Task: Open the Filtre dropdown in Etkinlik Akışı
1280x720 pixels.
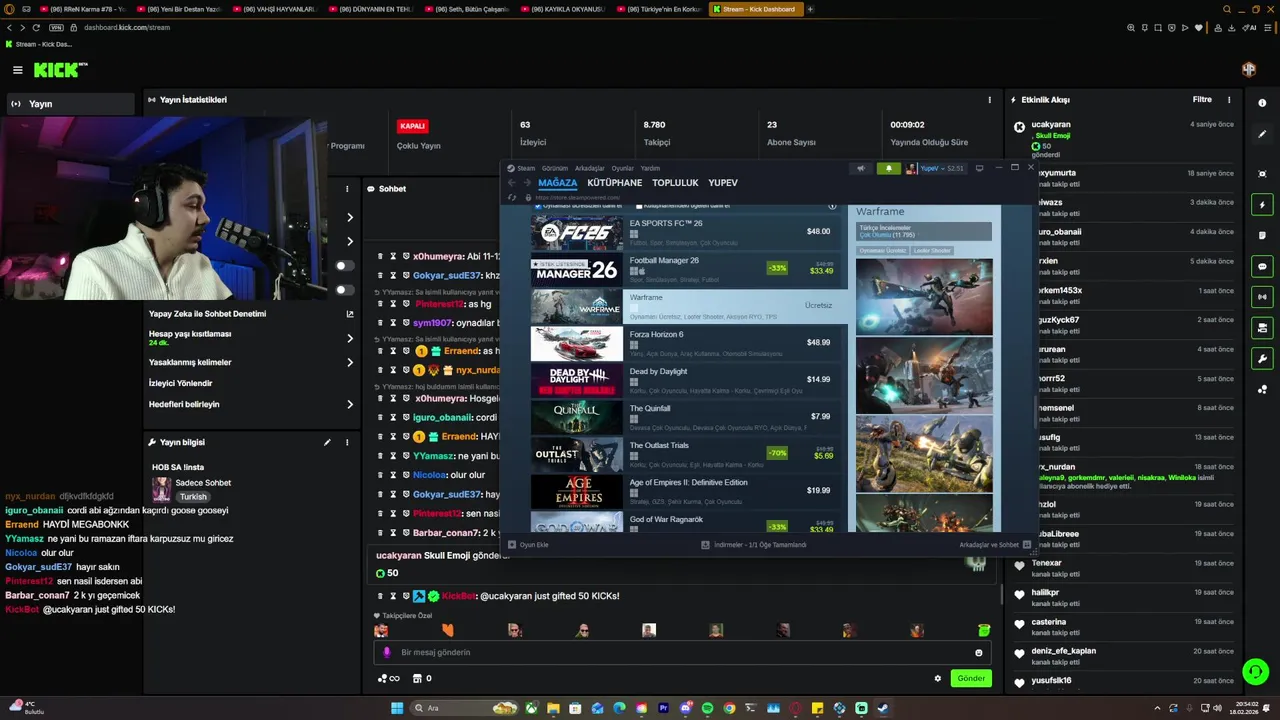Action: pos(1202,100)
